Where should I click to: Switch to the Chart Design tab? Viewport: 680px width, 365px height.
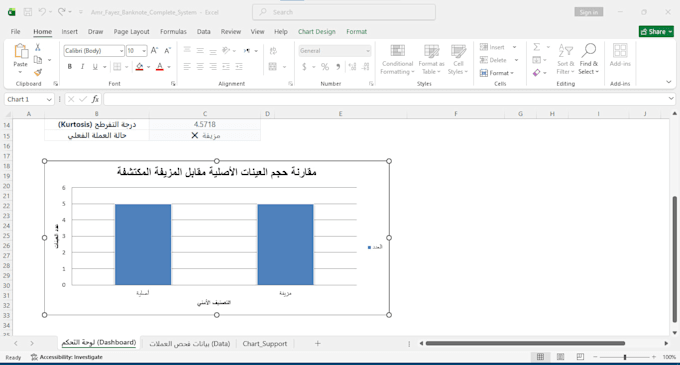click(317, 32)
